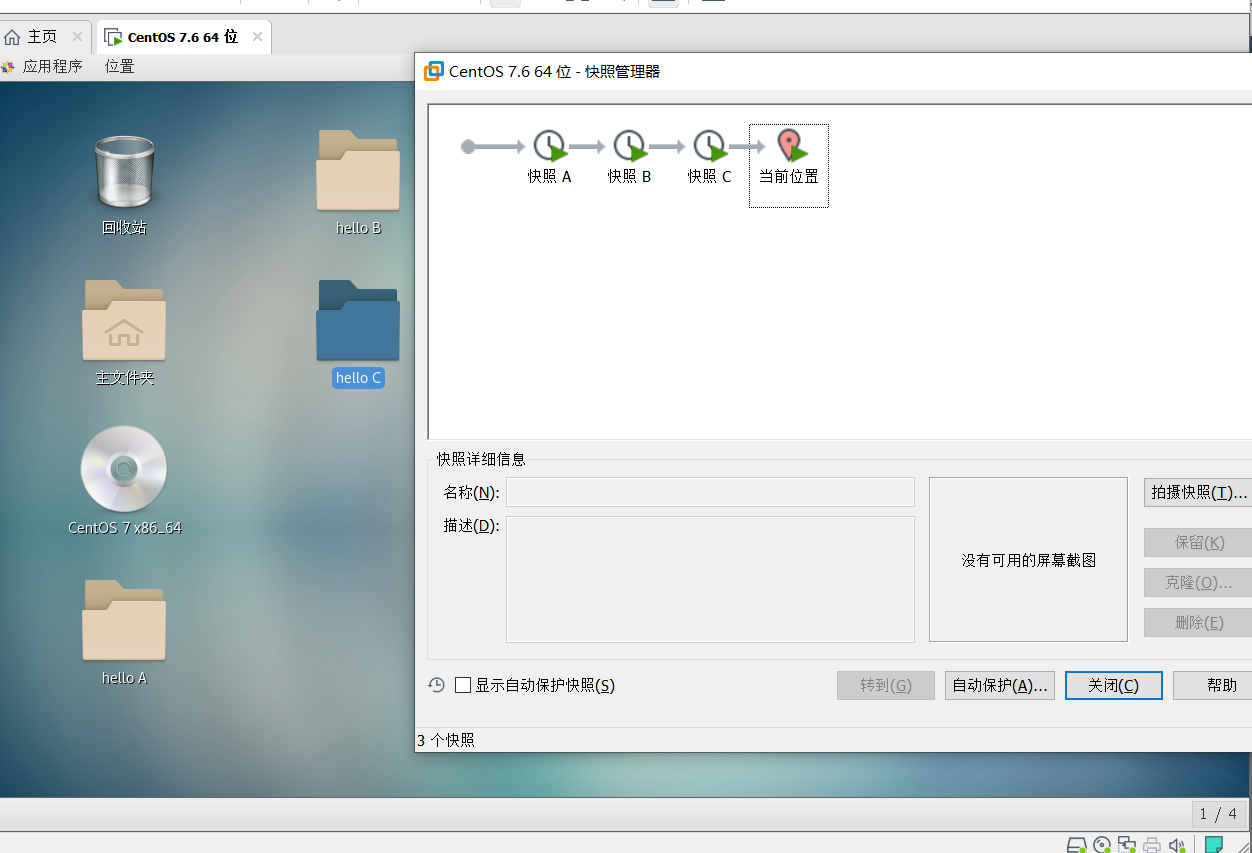Click the auto-protect clock icon beside checkbox

(436, 685)
